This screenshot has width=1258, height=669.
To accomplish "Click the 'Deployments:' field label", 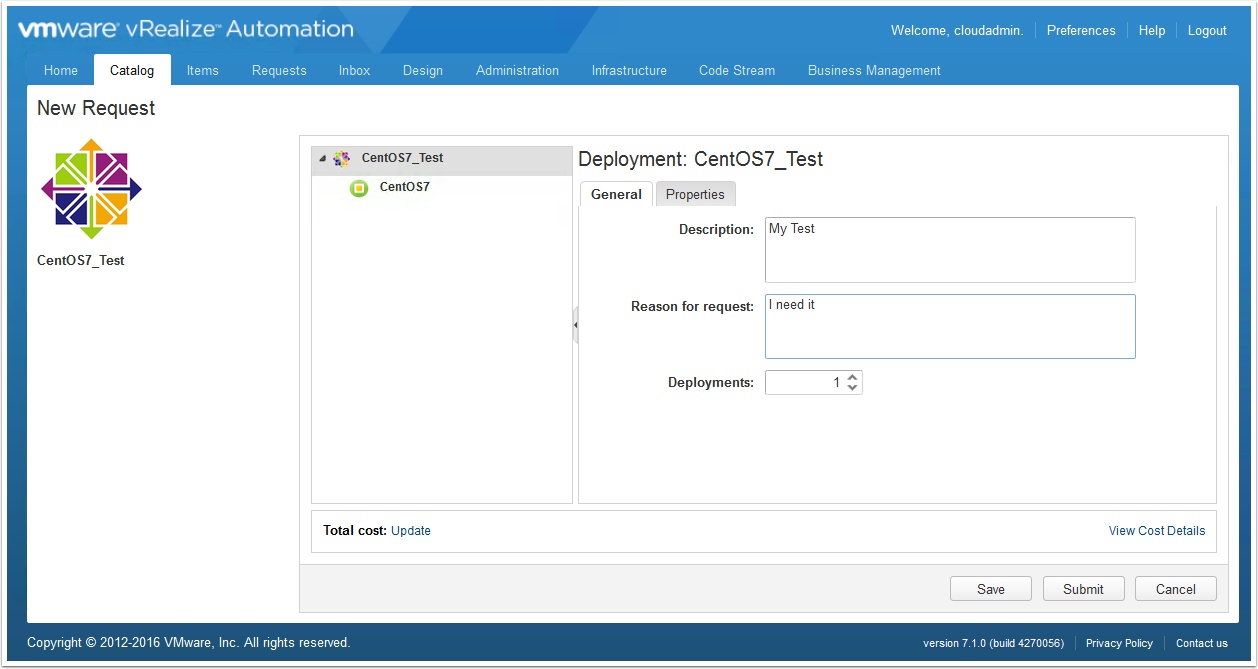I will [711, 382].
